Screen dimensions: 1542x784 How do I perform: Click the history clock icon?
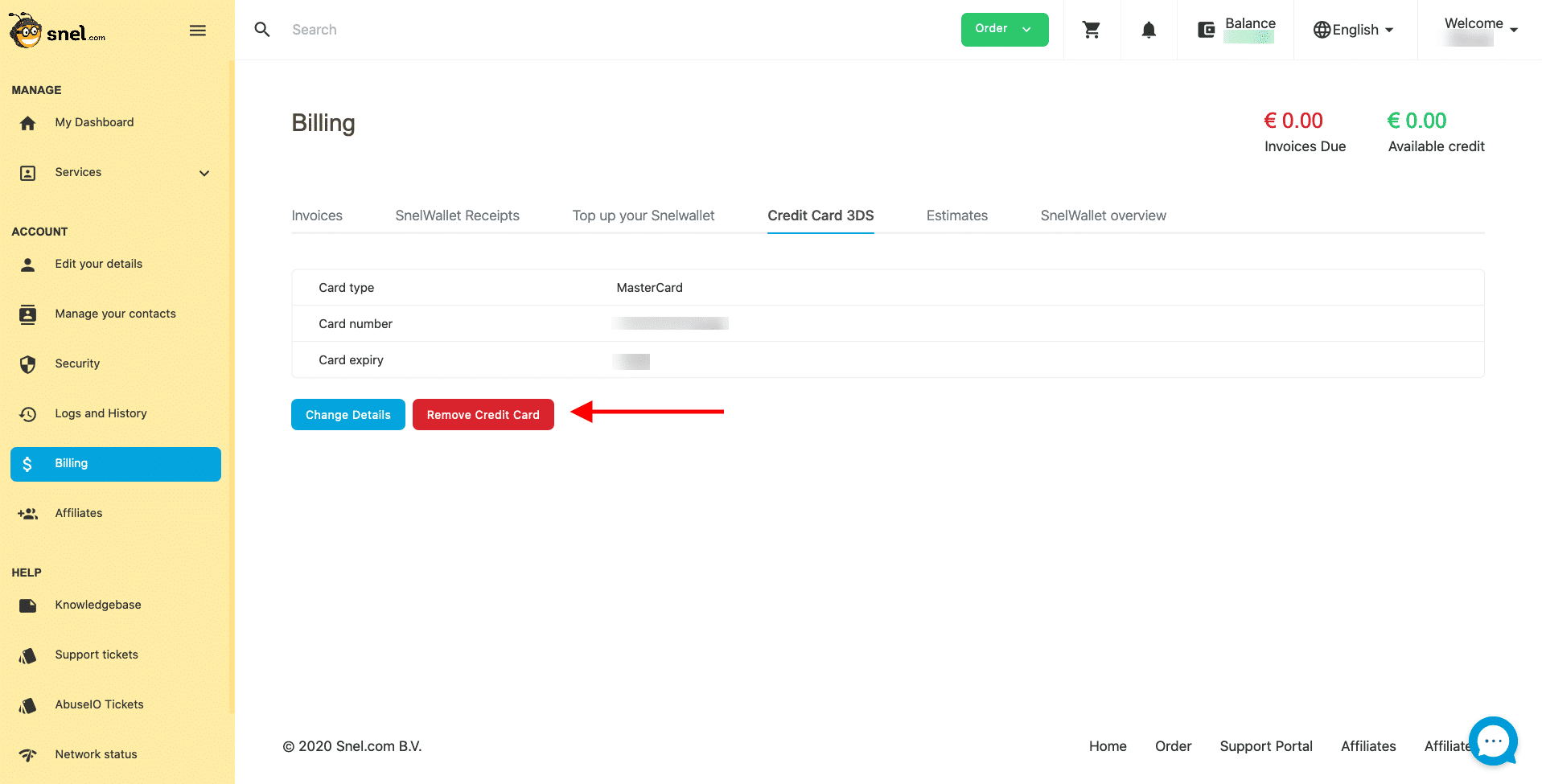(28, 414)
